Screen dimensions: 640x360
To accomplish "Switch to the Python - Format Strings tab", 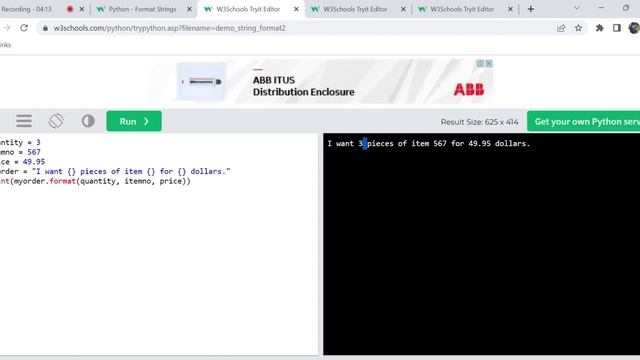I will 143,9.
